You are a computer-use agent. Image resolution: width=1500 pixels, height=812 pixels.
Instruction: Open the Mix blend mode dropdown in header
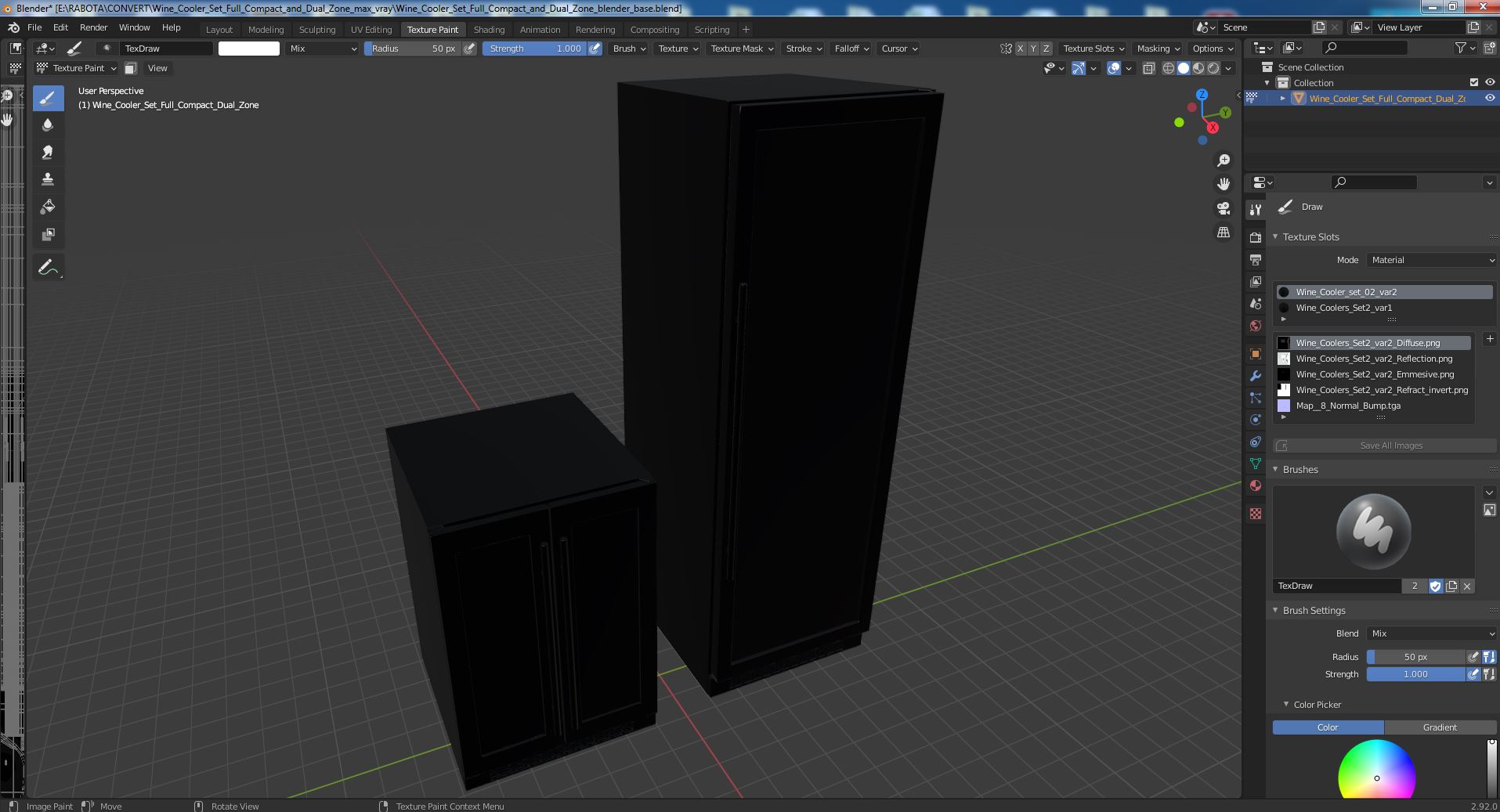point(322,49)
